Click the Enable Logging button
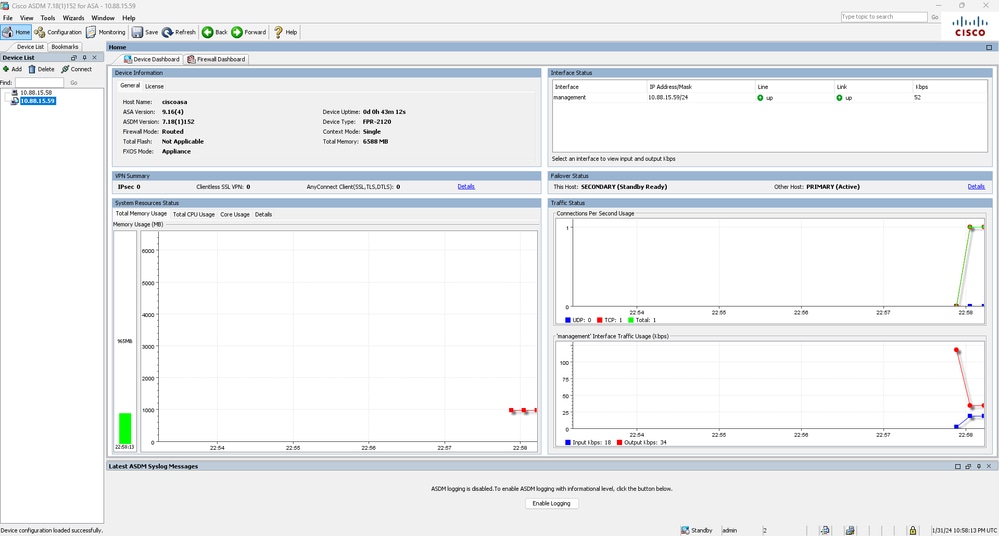This screenshot has height=536, width=999. coord(551,503)
